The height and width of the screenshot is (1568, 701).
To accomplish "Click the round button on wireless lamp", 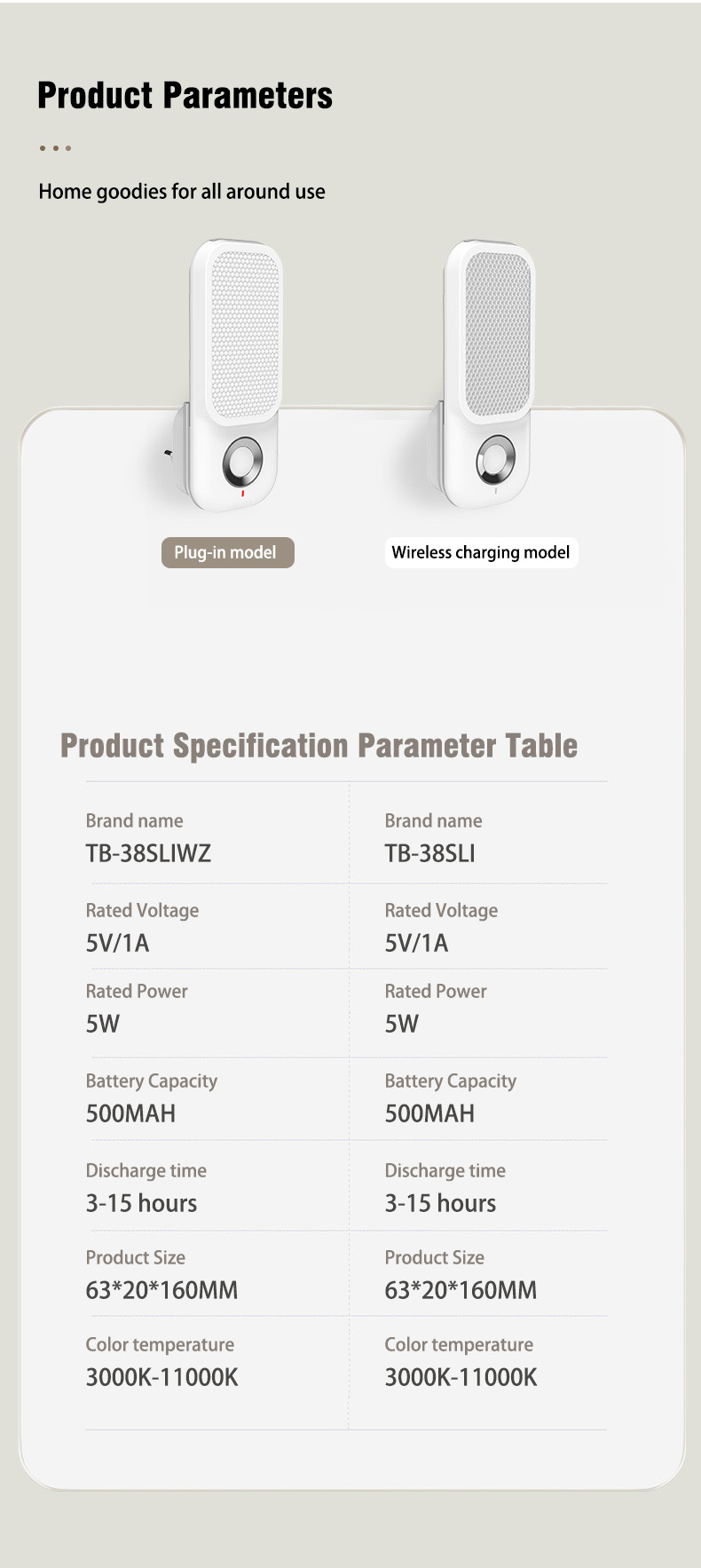I will coord(493,459).
